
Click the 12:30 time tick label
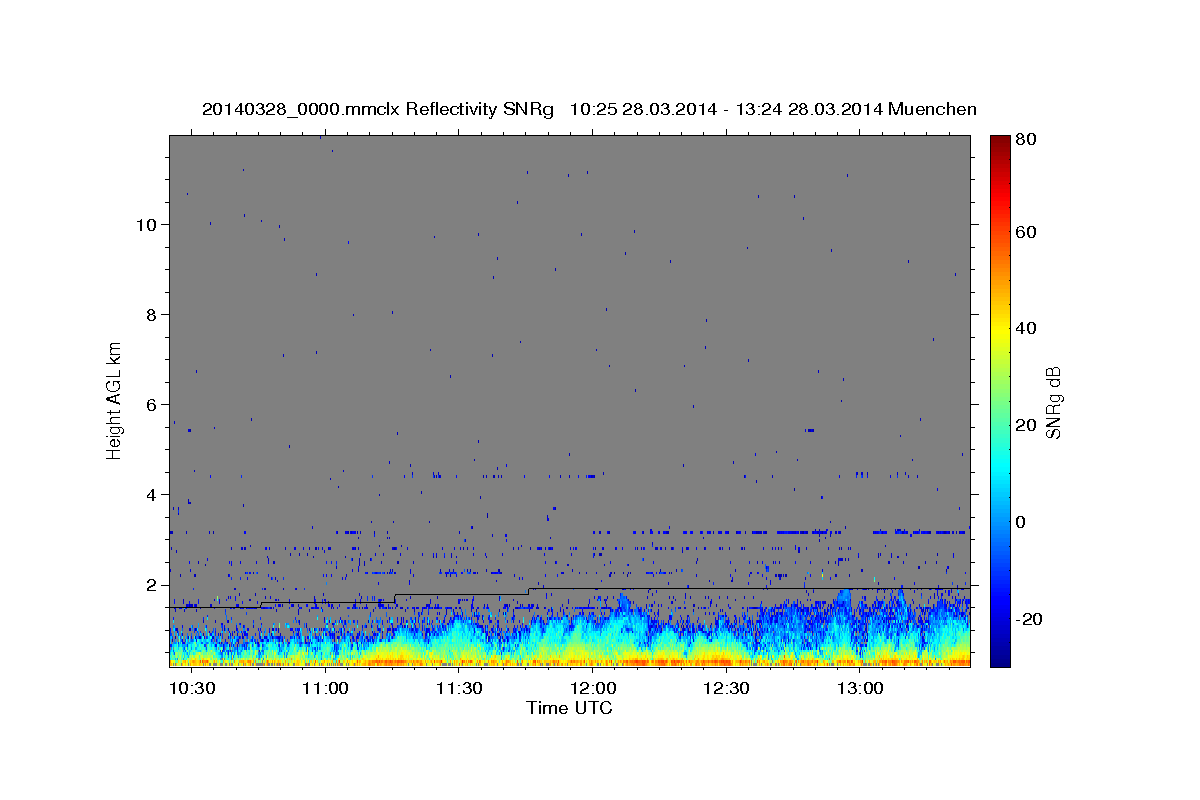[726, 688]
